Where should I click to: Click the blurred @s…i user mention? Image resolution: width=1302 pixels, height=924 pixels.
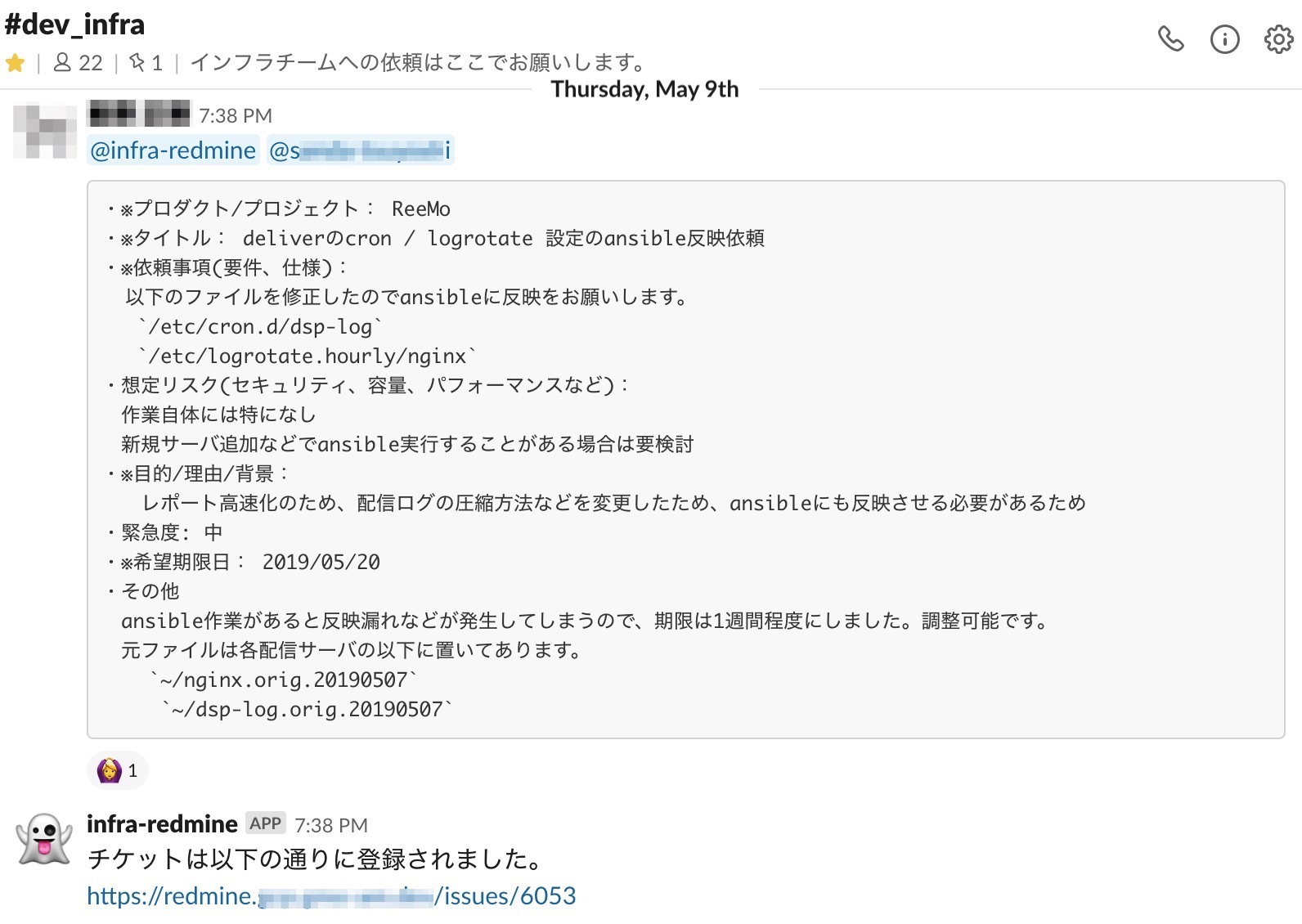(360, 150)
